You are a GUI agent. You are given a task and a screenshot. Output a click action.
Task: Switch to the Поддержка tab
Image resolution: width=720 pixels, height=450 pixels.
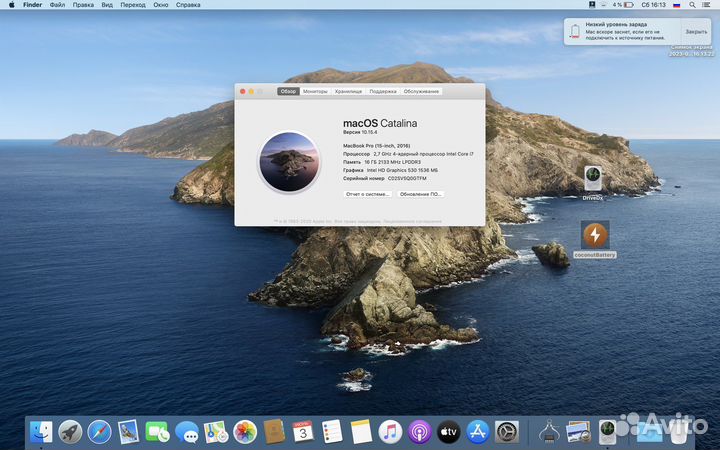coord(383,91)
